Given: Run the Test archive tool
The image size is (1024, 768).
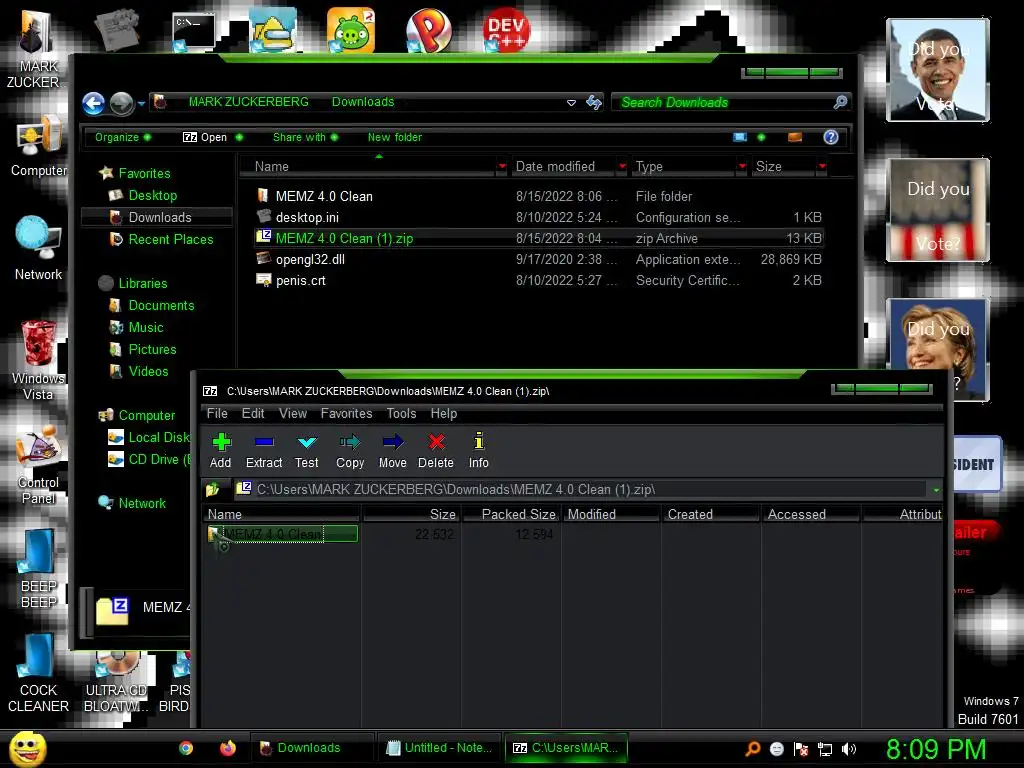Looking at the screenshot, I should 306,450.
